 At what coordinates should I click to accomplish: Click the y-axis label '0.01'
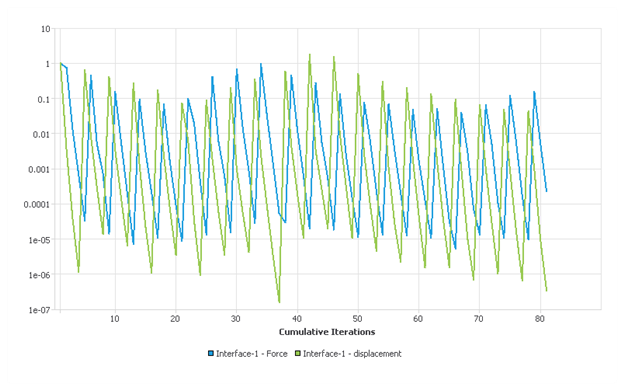pyautogui.click(x=42, y=135)
